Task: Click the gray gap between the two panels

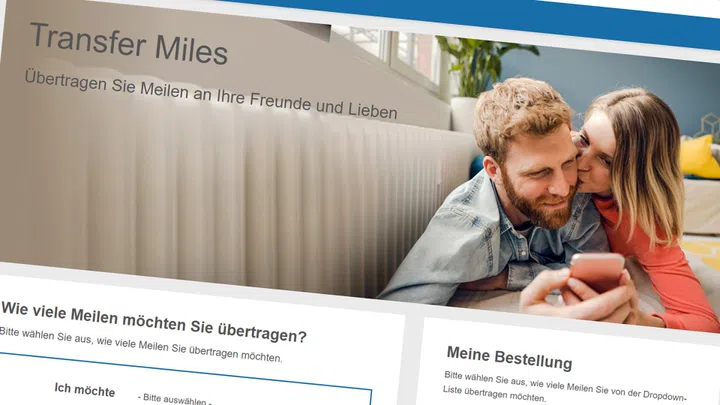Action: (413, 358)
